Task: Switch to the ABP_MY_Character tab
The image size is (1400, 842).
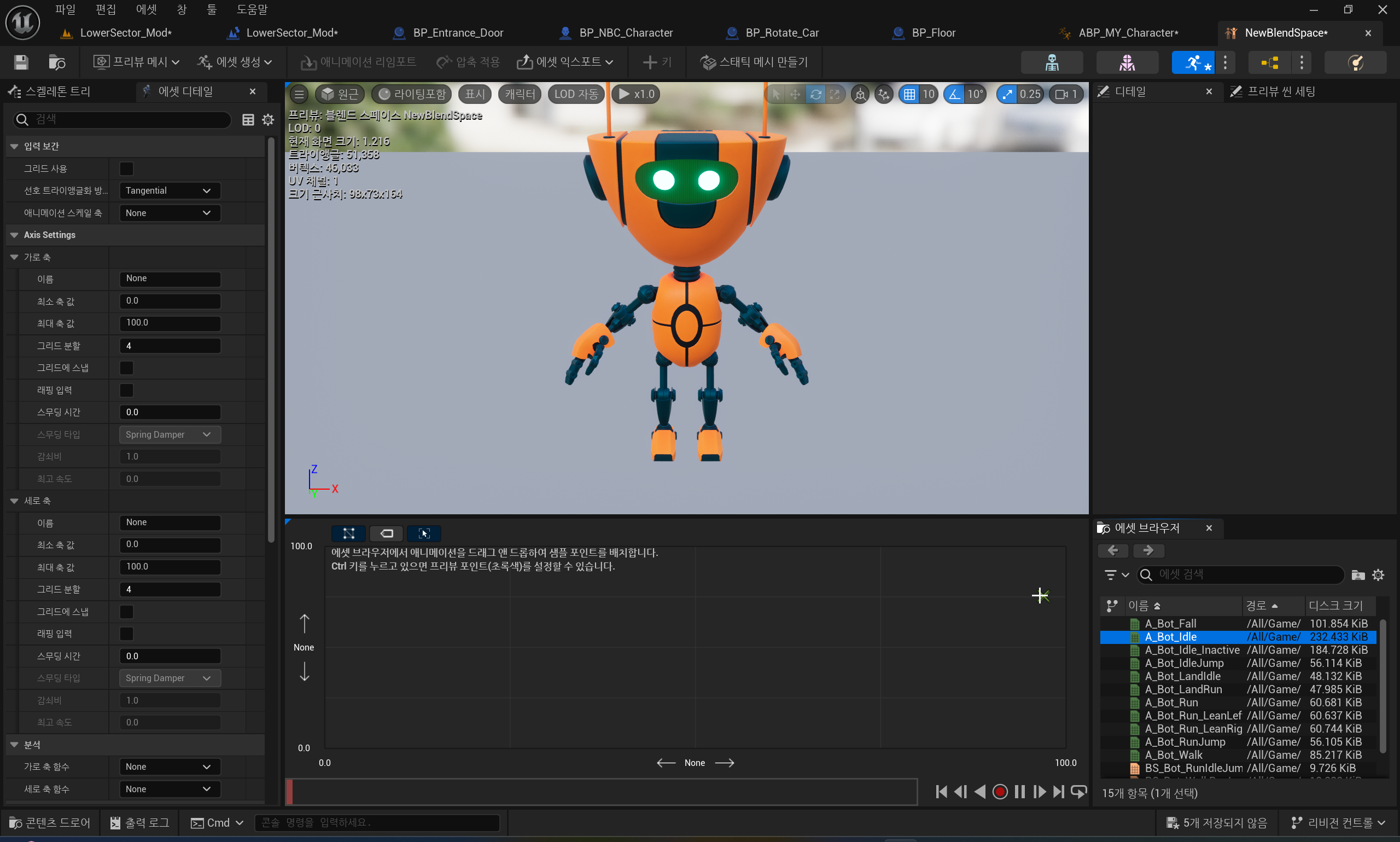Action: (1127, 33)
